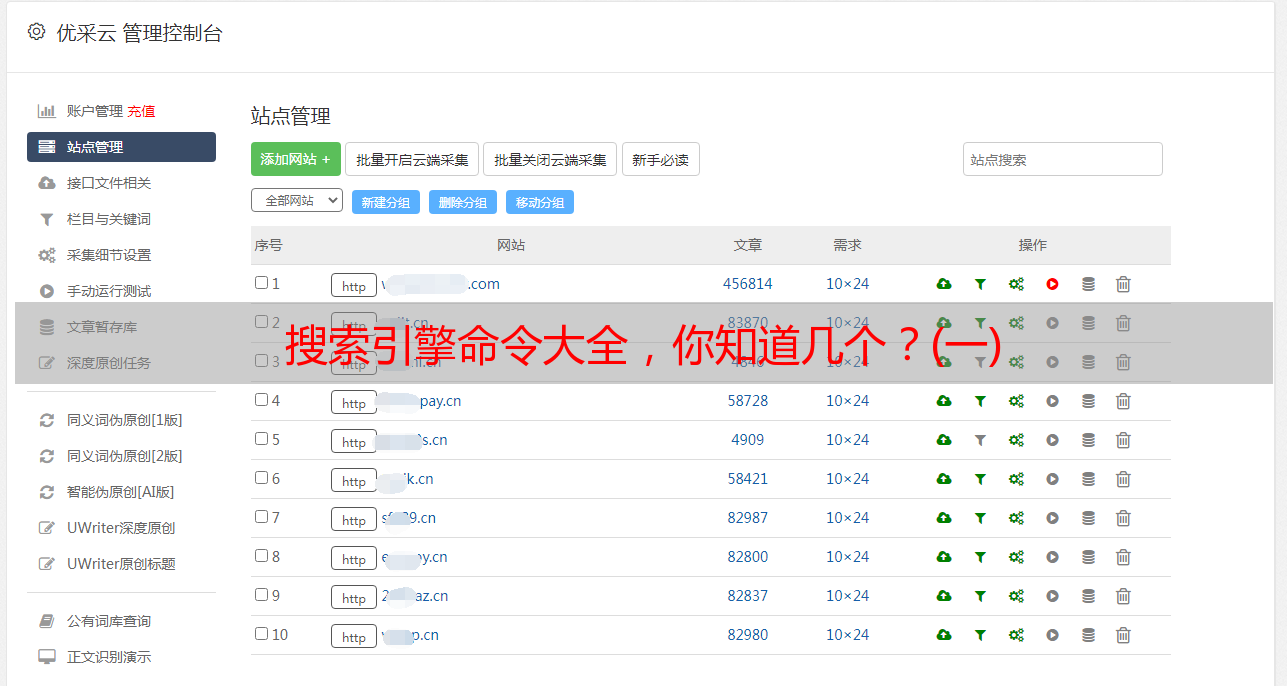Click the cloud upload icon in row 10
The height and width of the screenshot is (686, 1287).
(x=943, y=635)
